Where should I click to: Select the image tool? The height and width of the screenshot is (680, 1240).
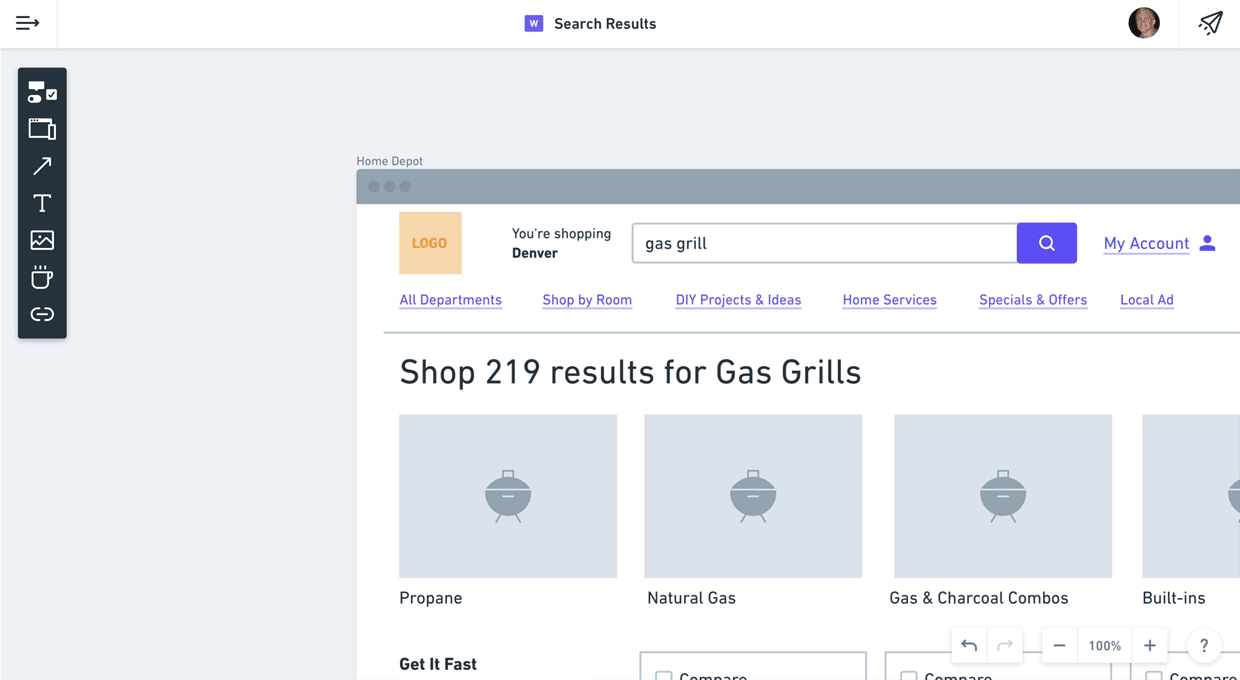pos(42,240)
